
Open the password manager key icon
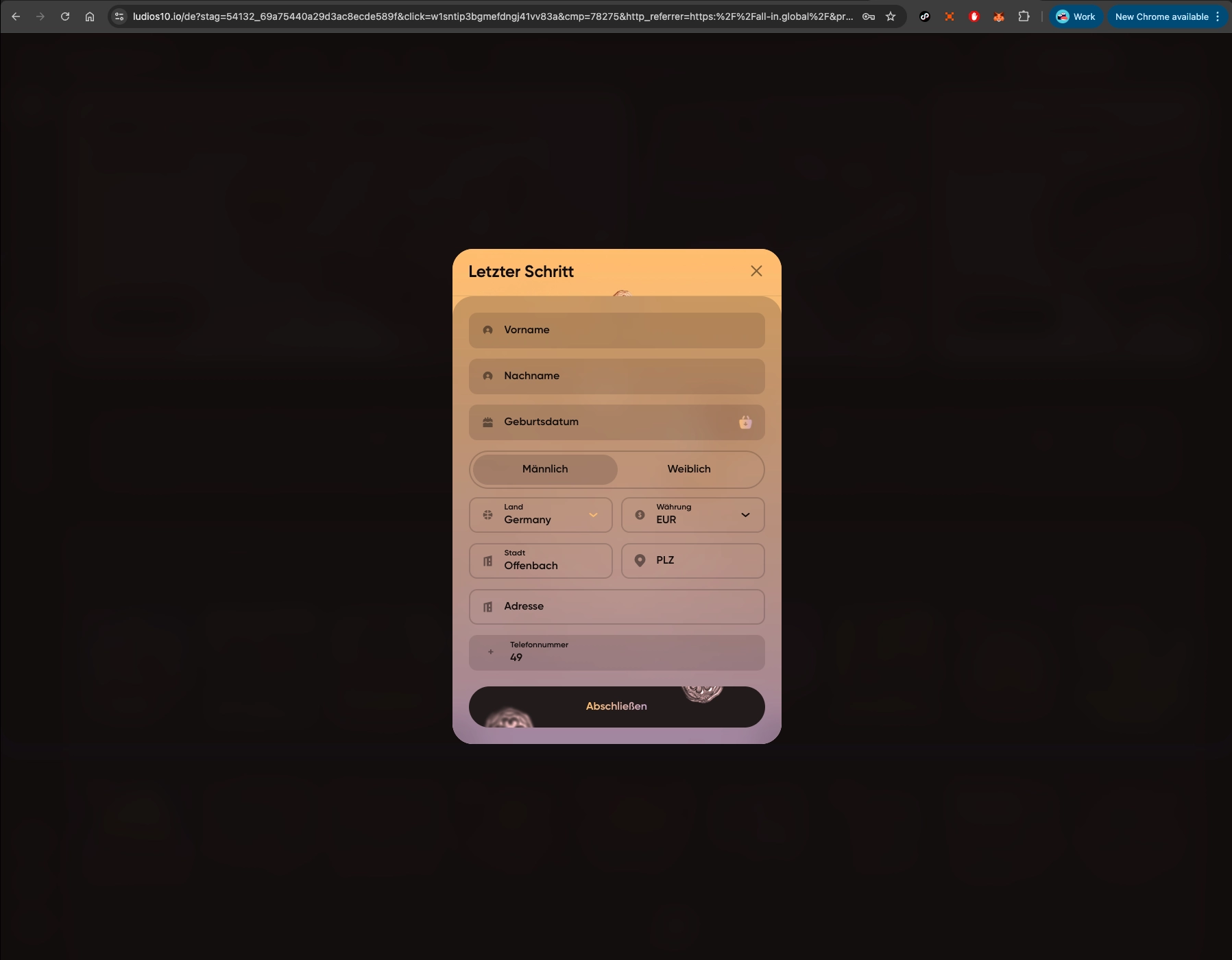[869, 16]
